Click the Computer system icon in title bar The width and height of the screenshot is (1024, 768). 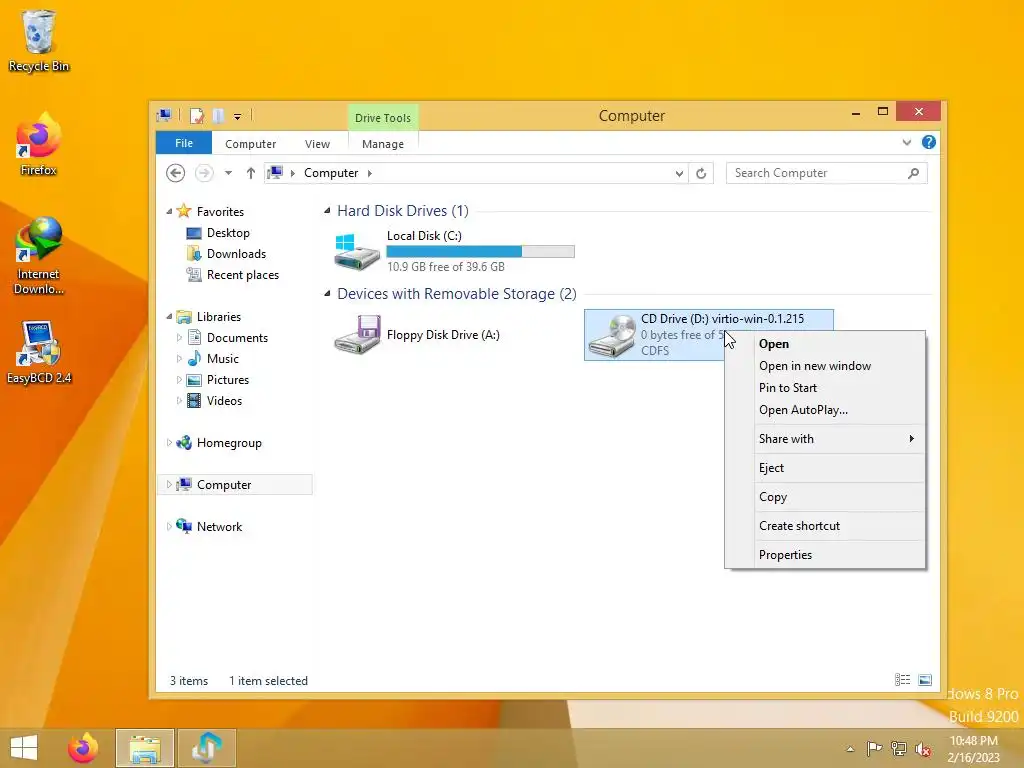164,116
